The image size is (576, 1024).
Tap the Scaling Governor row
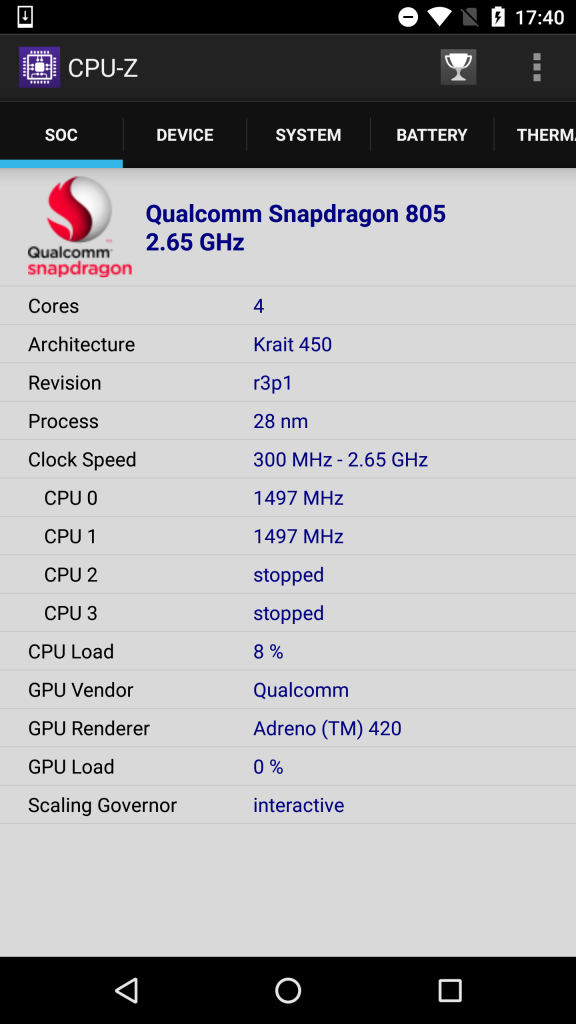(288, 805)
